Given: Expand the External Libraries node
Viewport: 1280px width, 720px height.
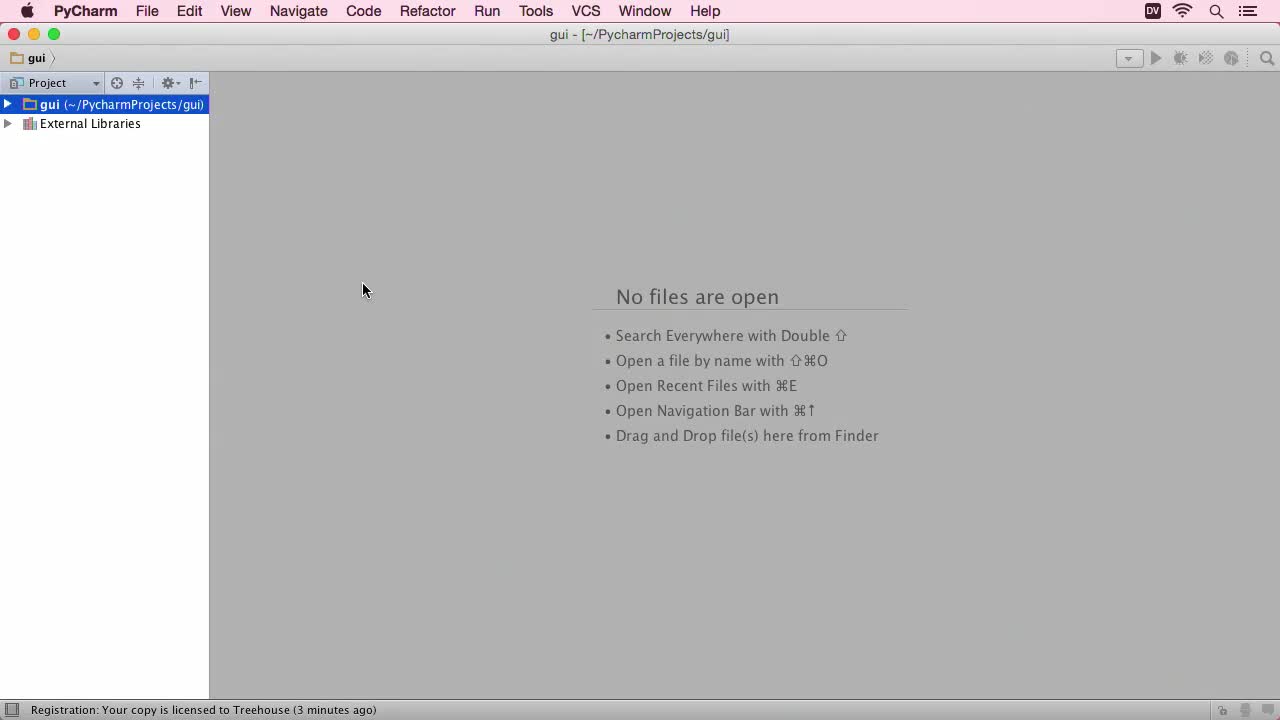Looking at the screenshot, I should point(8,124).
